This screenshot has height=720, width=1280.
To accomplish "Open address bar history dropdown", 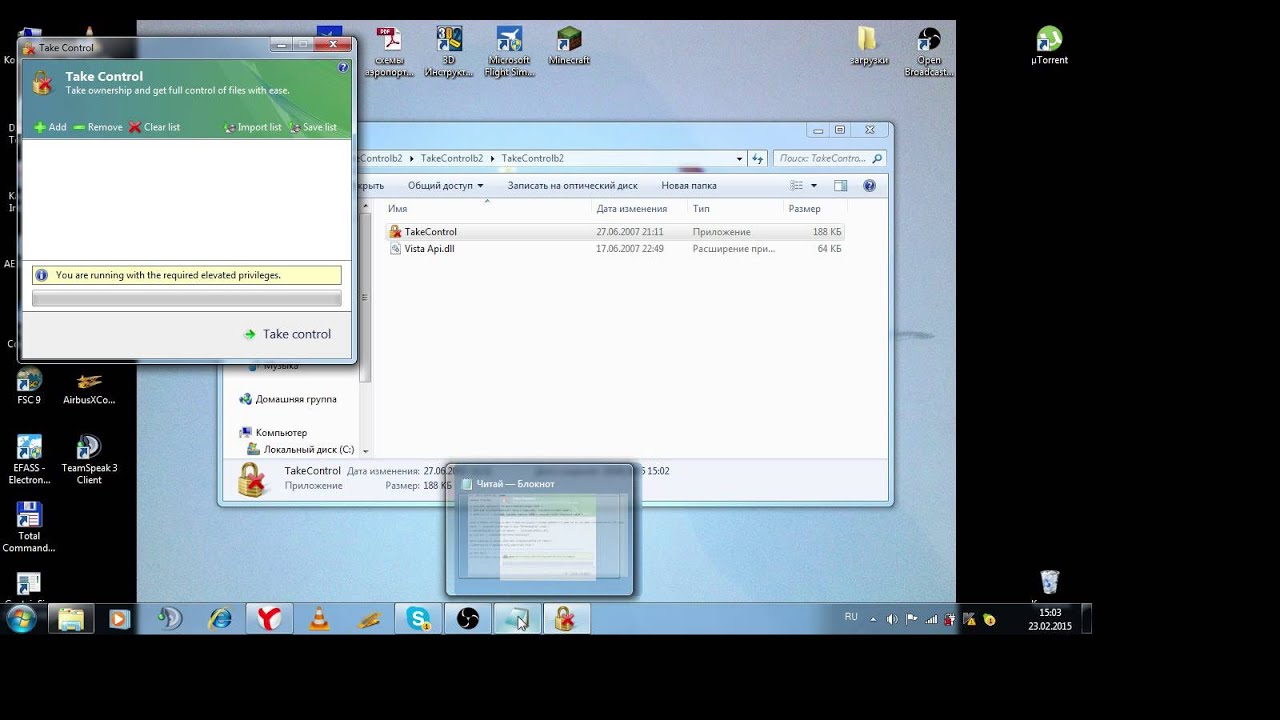I will 740,158.
